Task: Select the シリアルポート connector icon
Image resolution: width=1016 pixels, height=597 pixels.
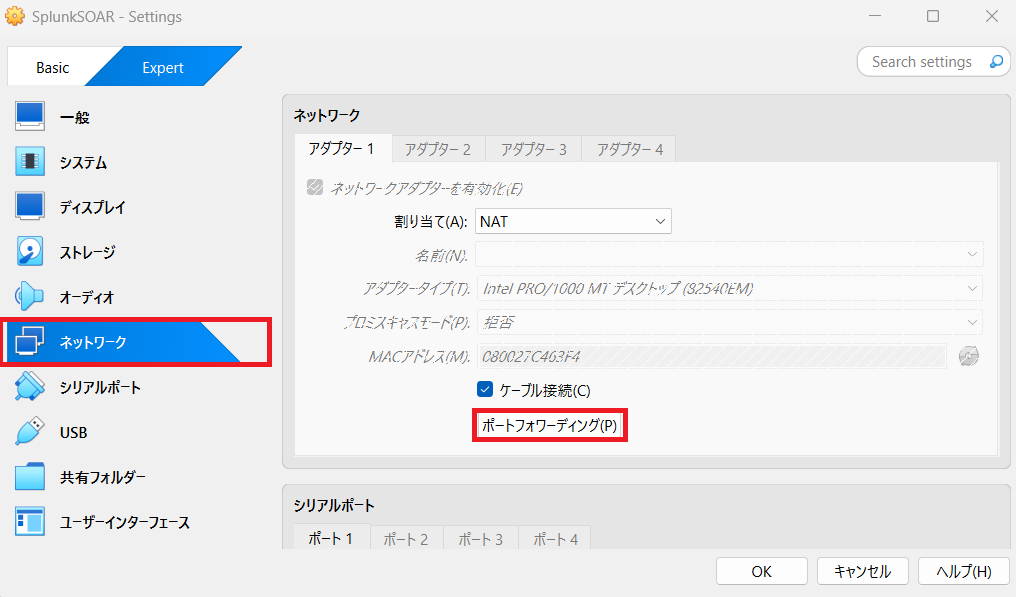Action: (31, 387)
